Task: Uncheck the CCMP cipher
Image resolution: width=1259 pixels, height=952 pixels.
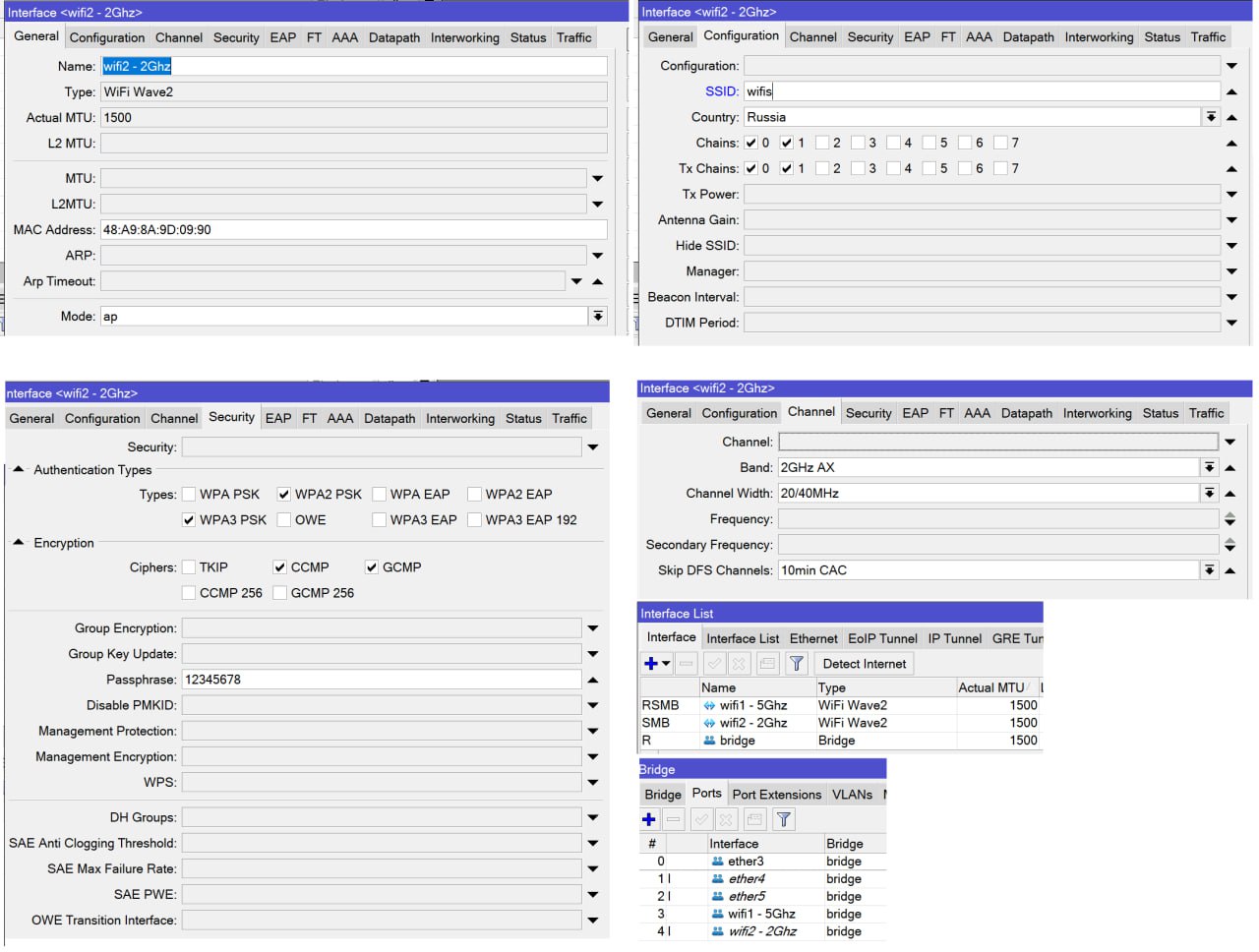Action: pyautogui.click(x=279, y=567)
